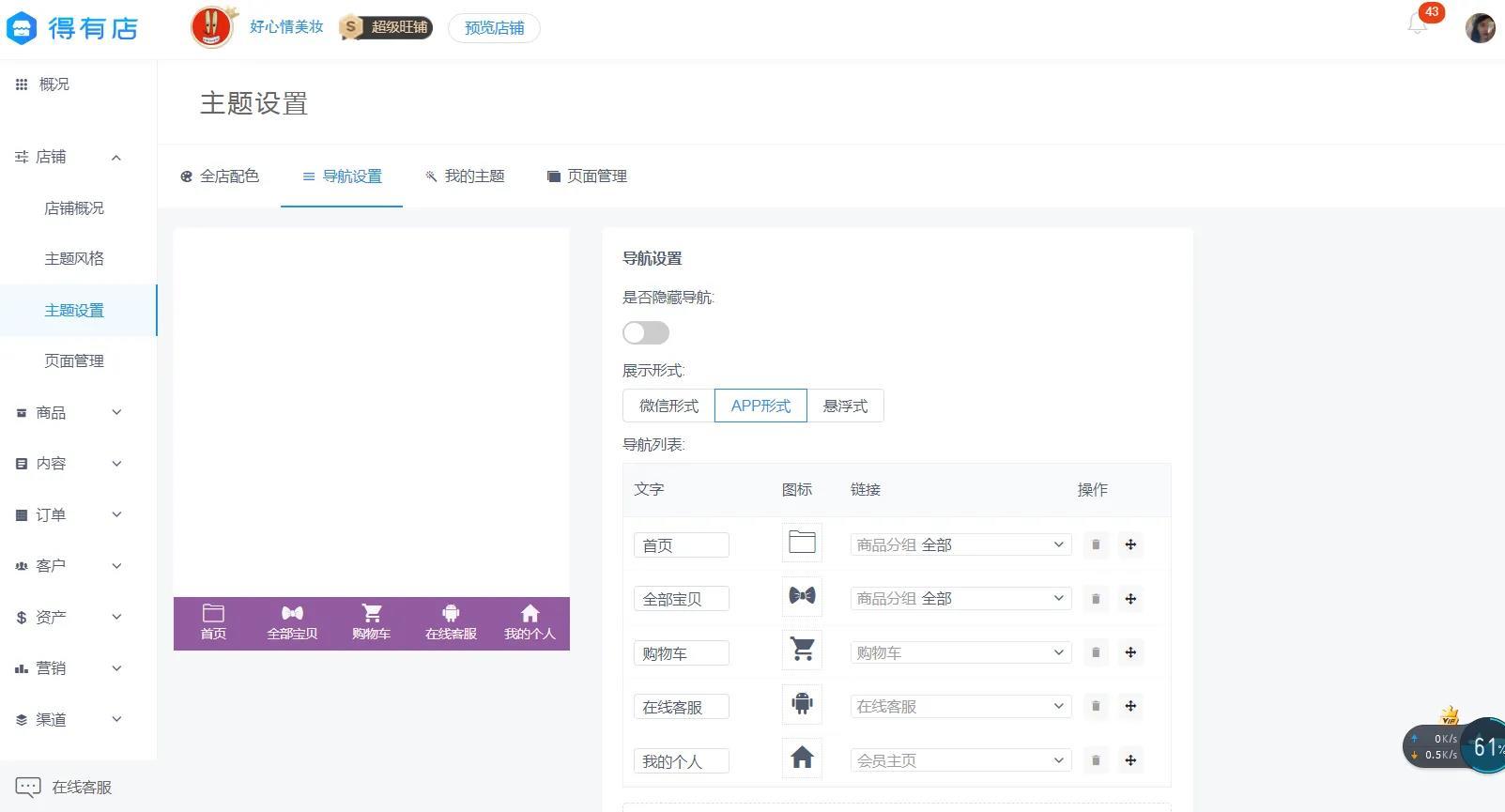Screen dimensions: 1505x812
Task: Click the 超级旺铺 badge
Action: [386, 27]
